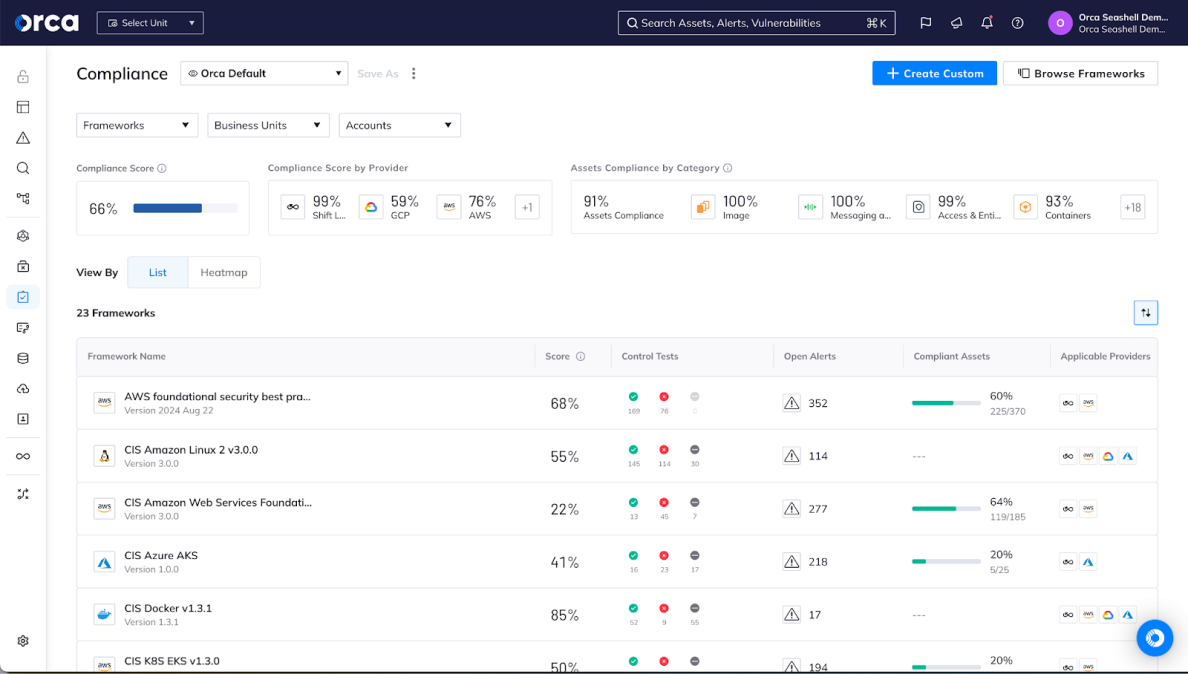This screenshot has height=674, width=1188.
Task: Open the sidebar infinity shift-left icon
Action: pyautogui.click(x=23, y=456)
